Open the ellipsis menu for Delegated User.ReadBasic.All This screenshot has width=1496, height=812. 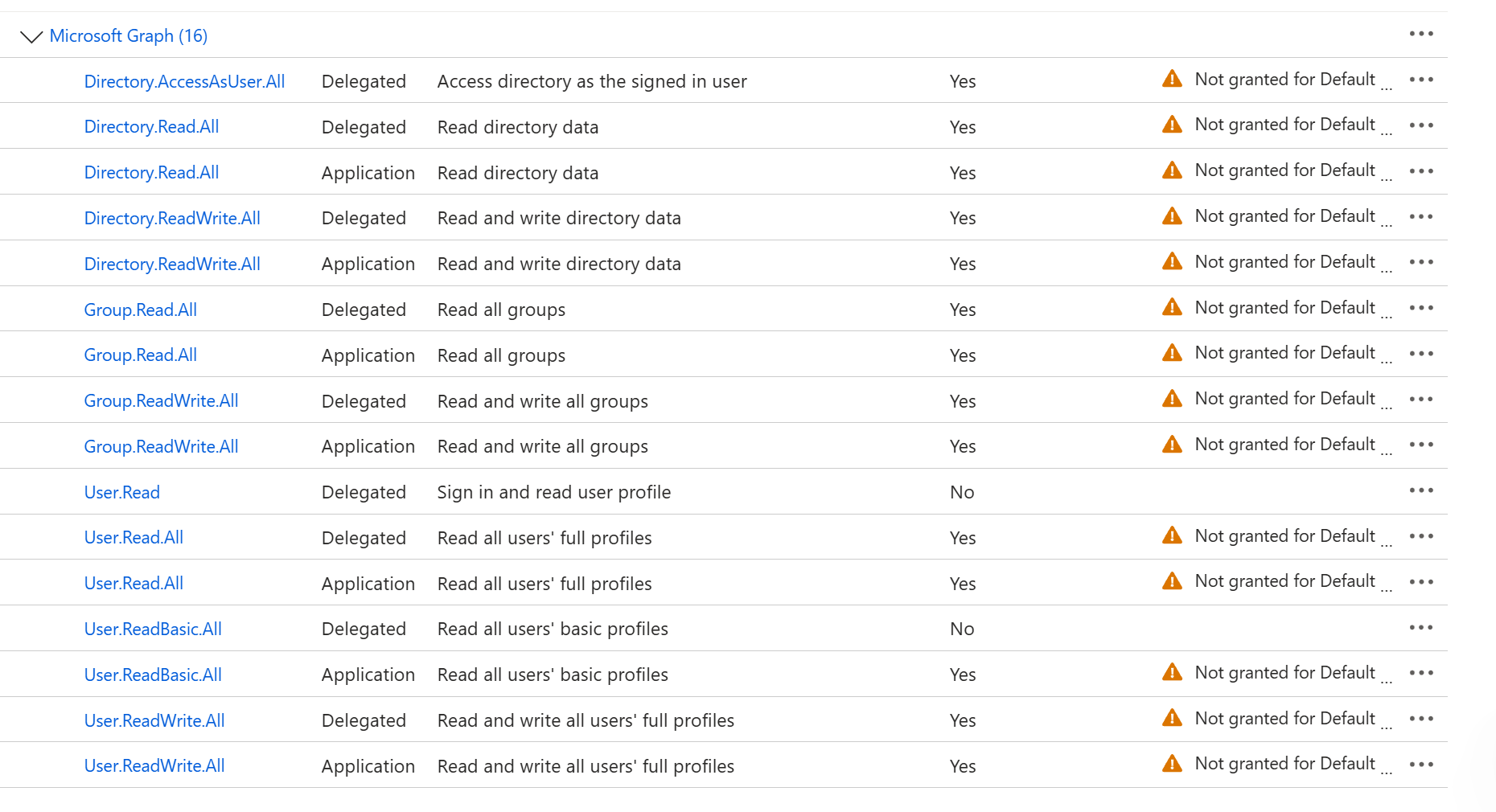(x=1421, y=627)
